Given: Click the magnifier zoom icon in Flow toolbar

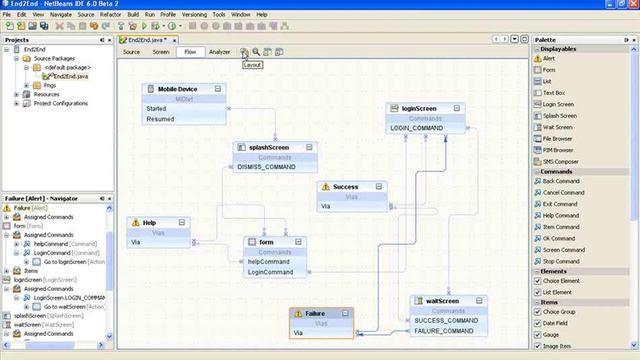Looking at the screenshot, I should (256, 52).
